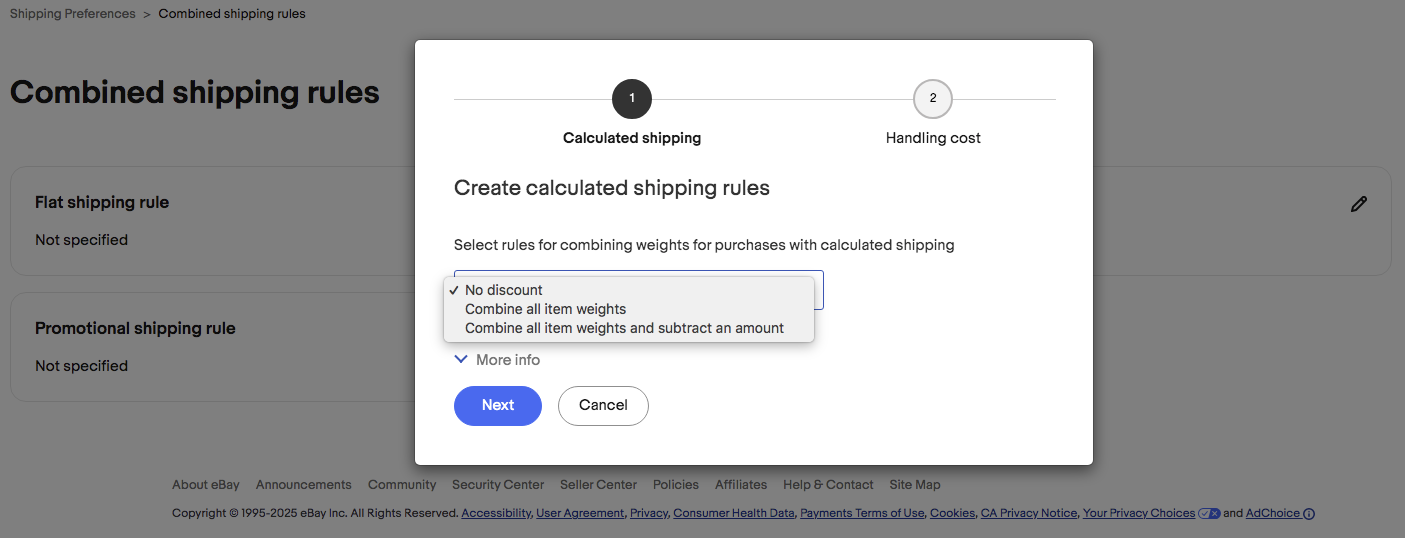
Task: Expand the More info section
Action: 508,360
